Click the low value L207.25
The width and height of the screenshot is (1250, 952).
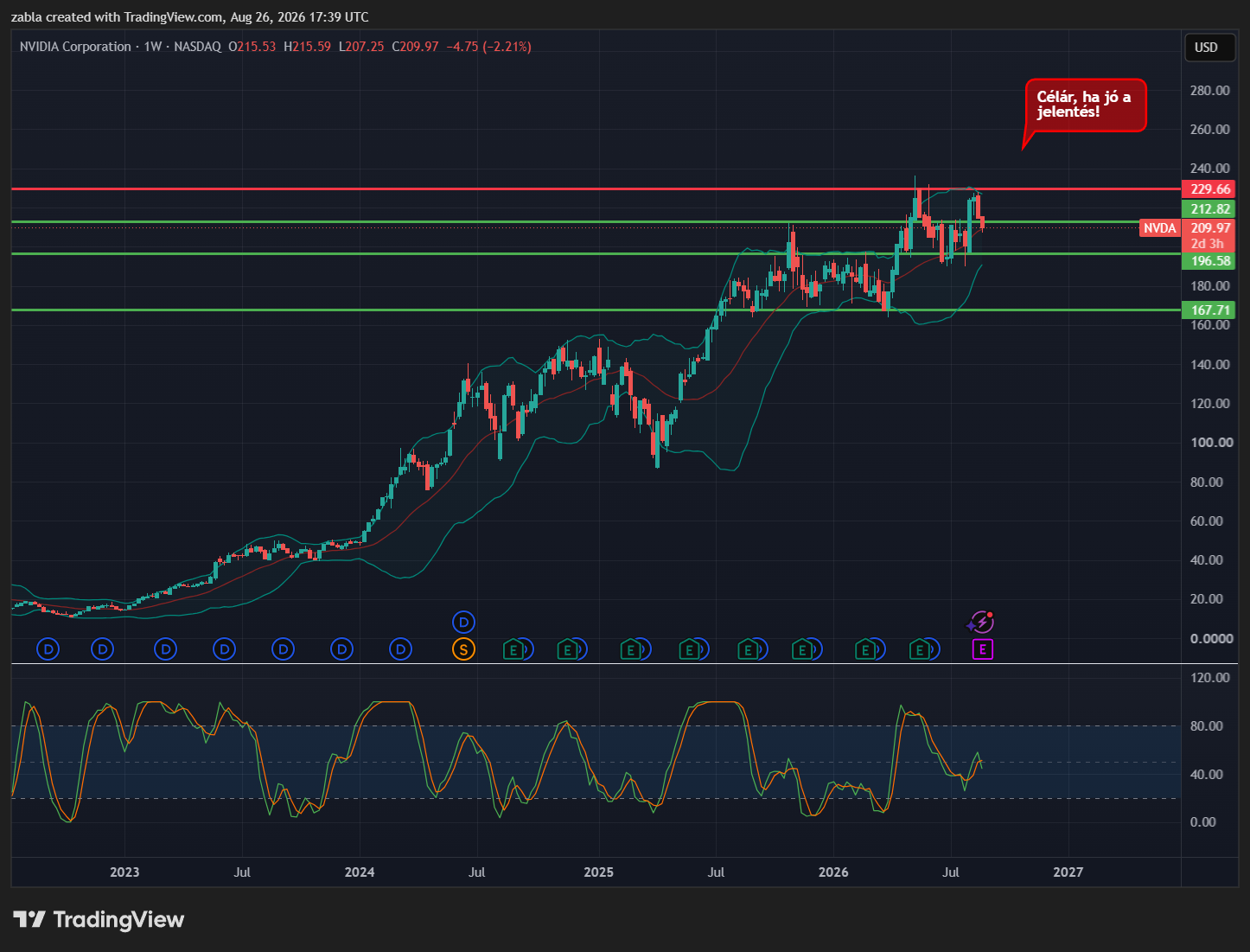coord(361,47)
